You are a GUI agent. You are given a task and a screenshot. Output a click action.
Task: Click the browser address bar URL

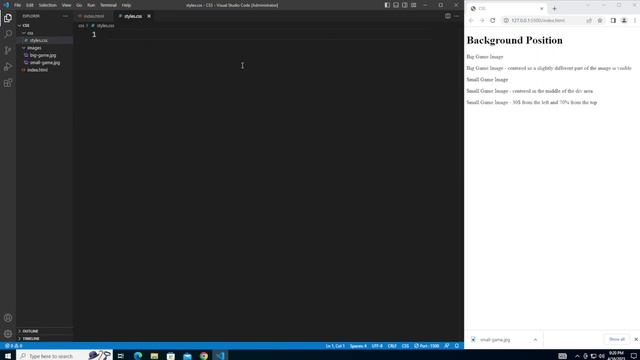click(x=538, y=20)
